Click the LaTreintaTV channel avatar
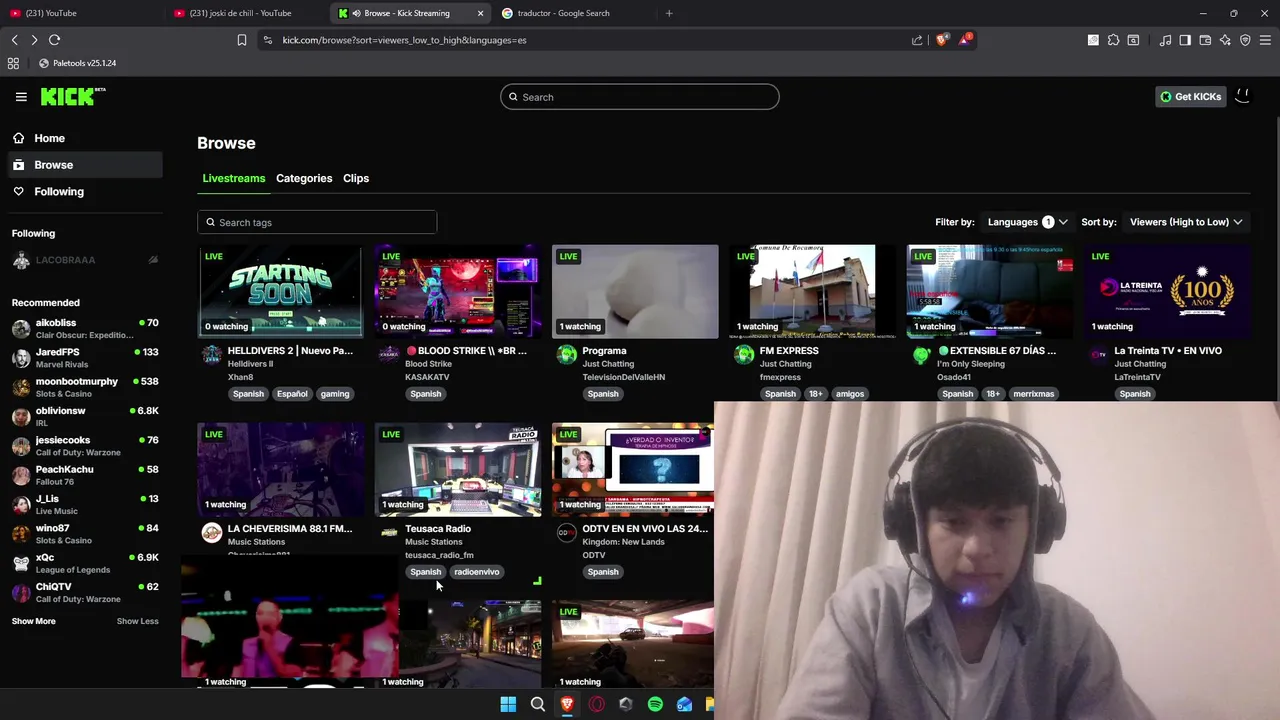This screenshot has height=720, width=1280. pyautogui.click(x=1098, y=354)
